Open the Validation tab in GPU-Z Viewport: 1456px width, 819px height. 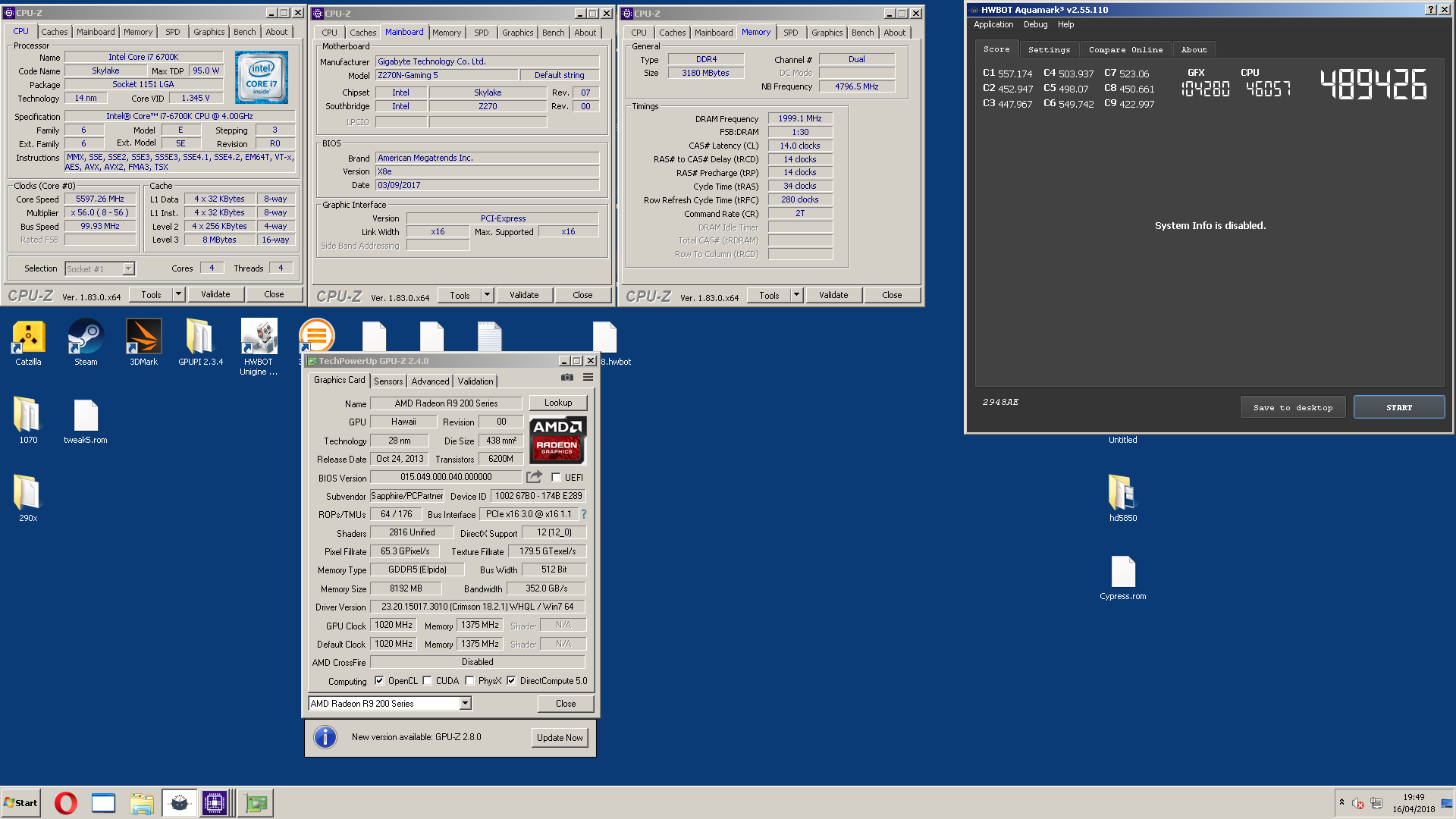click(475, 381)
